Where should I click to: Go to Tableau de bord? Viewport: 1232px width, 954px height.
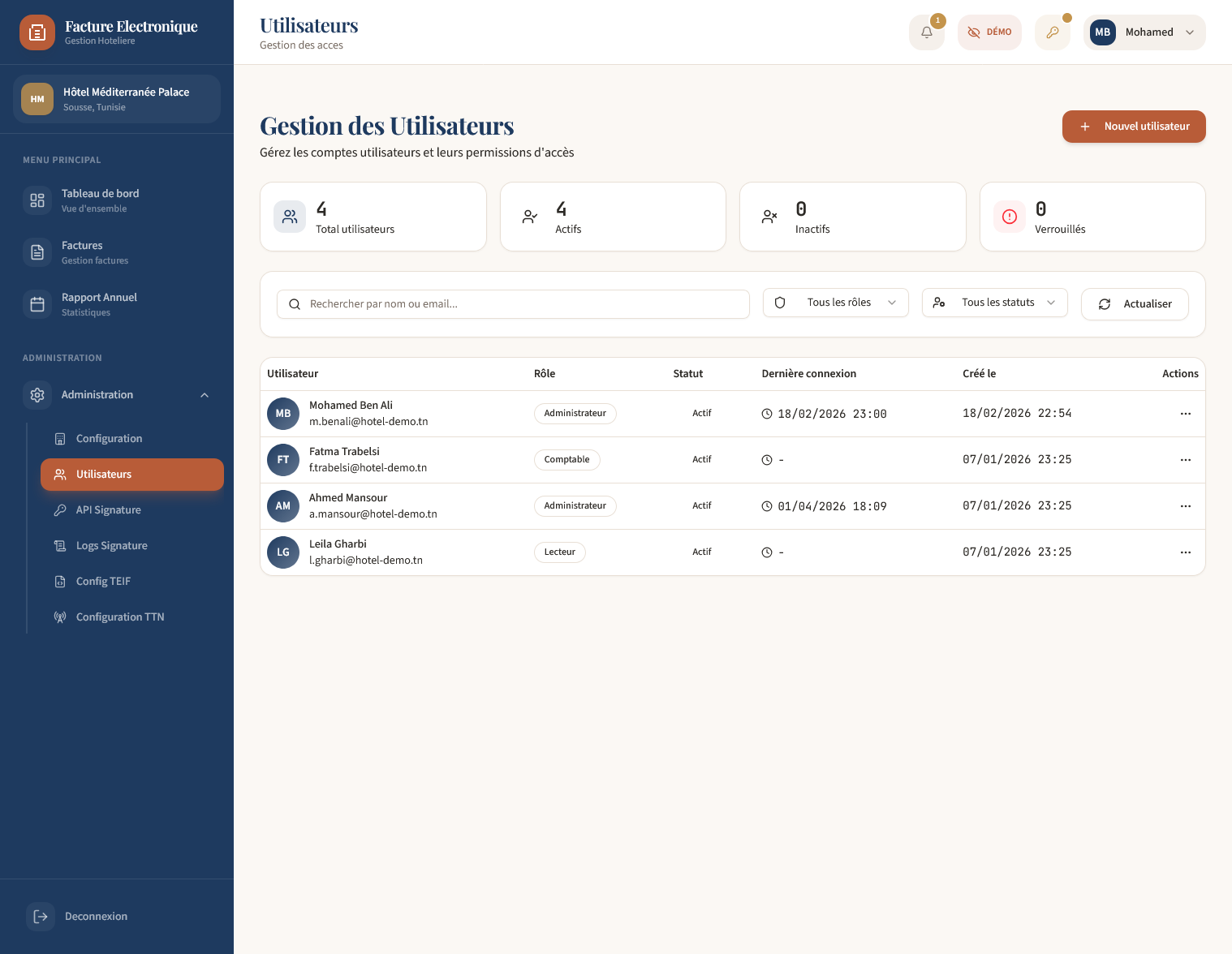pos(101,200)
